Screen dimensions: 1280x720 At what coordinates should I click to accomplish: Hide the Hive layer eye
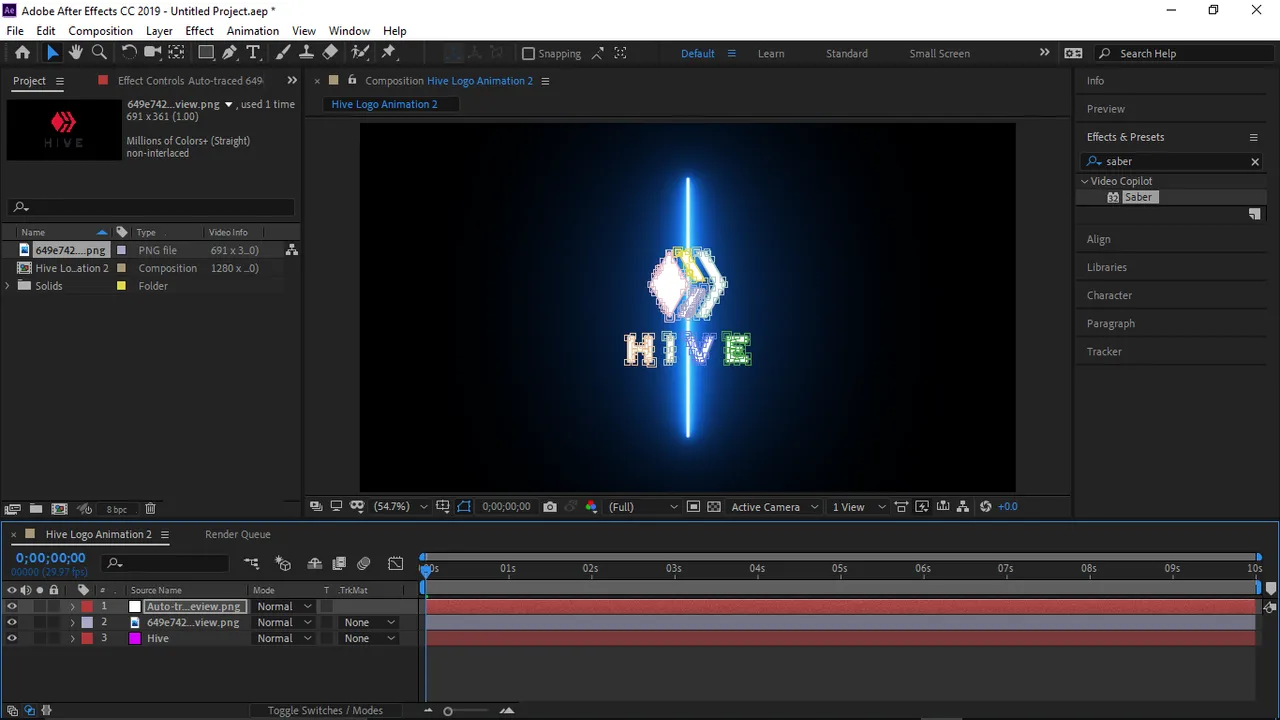(12, 638)
